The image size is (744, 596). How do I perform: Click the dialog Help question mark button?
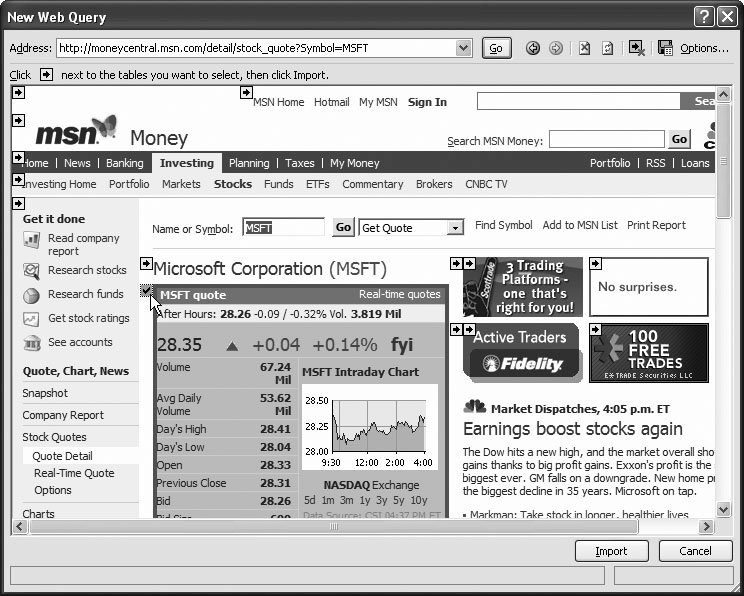704,17
